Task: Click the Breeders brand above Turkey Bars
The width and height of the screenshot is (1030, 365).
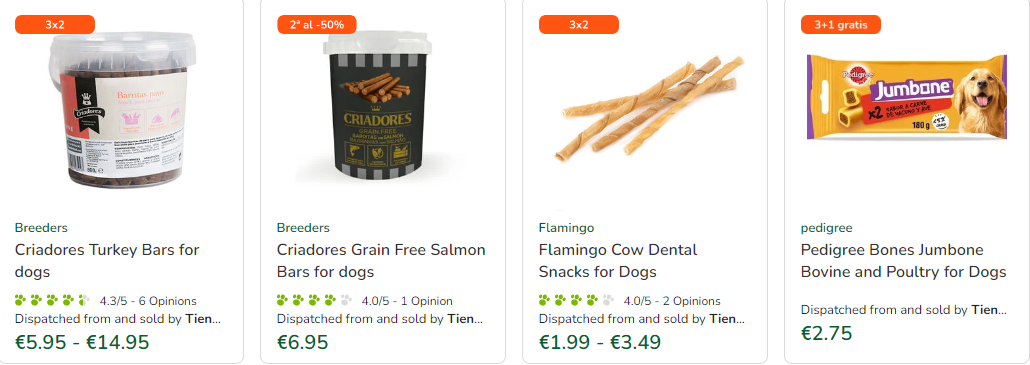Action: pos(41,228)
